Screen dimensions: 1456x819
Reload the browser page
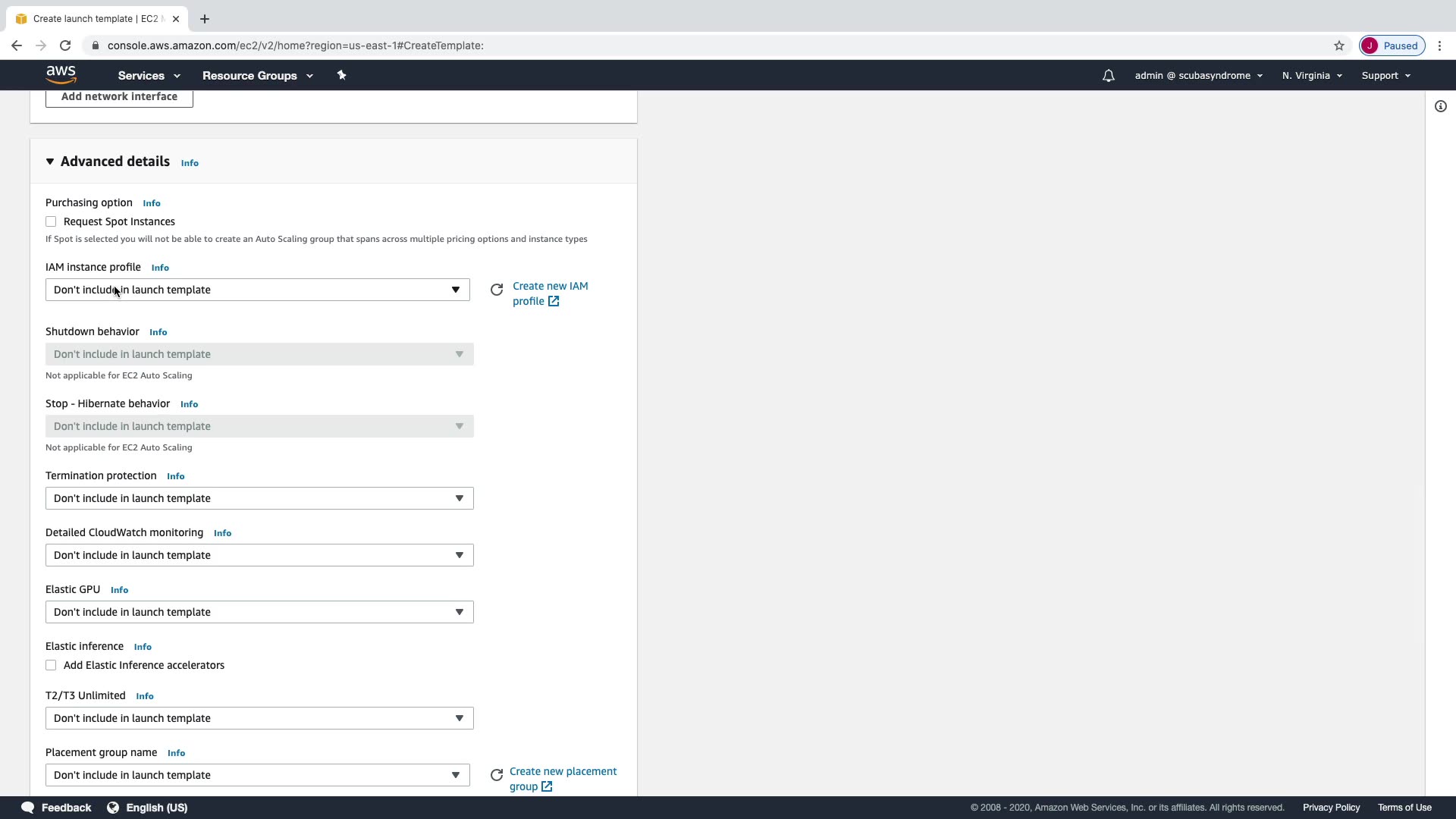coord(65,45)
